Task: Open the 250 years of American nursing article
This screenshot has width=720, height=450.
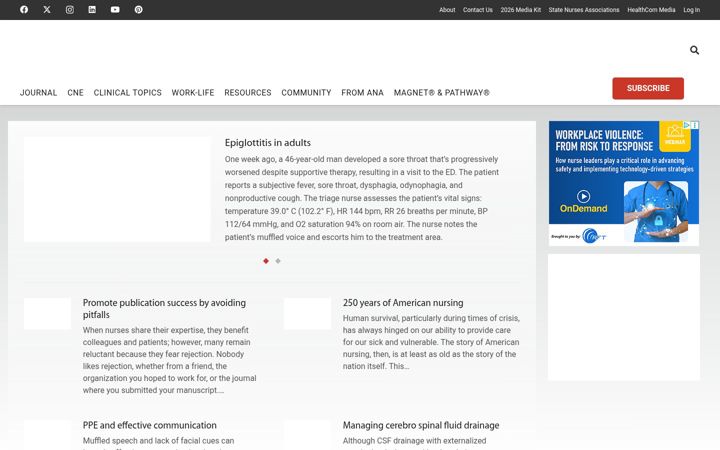Action: coord(403,303)
